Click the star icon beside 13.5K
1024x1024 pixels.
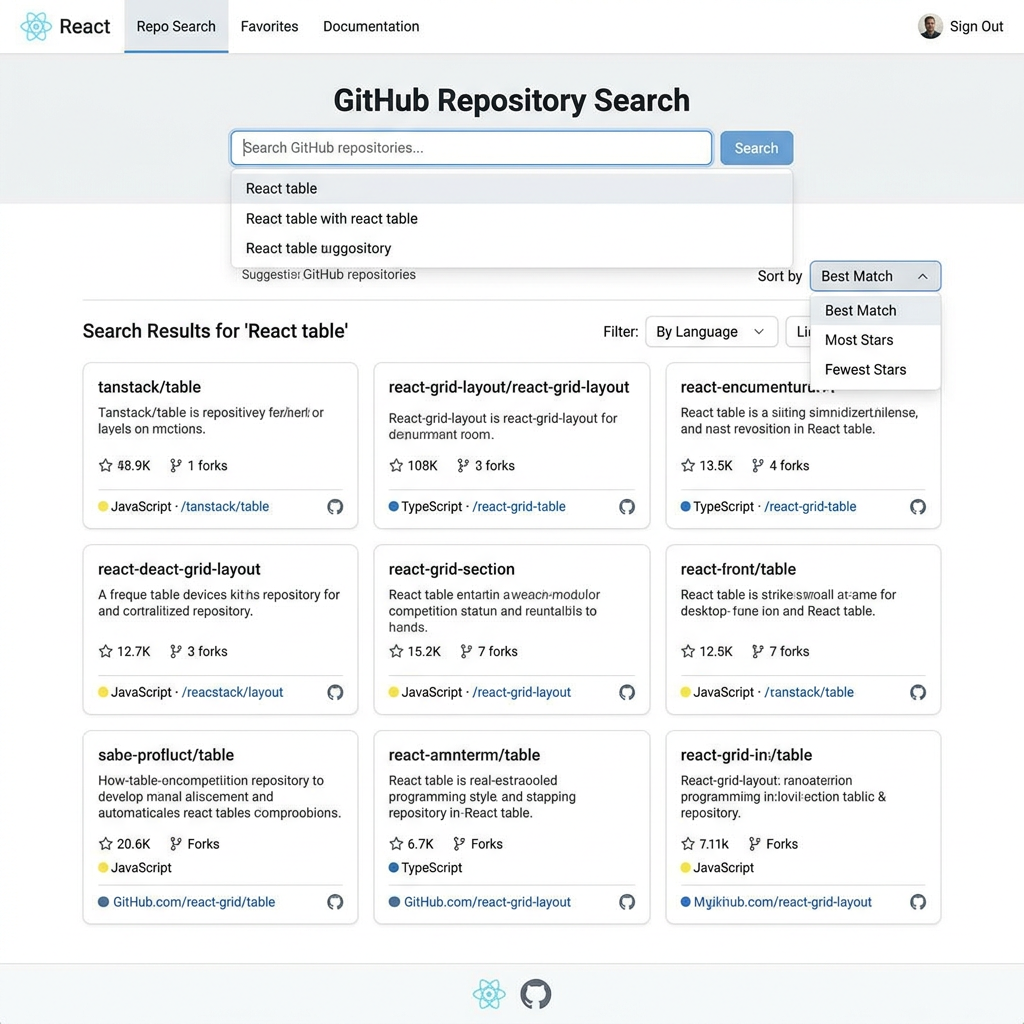[x=688, y=466]
